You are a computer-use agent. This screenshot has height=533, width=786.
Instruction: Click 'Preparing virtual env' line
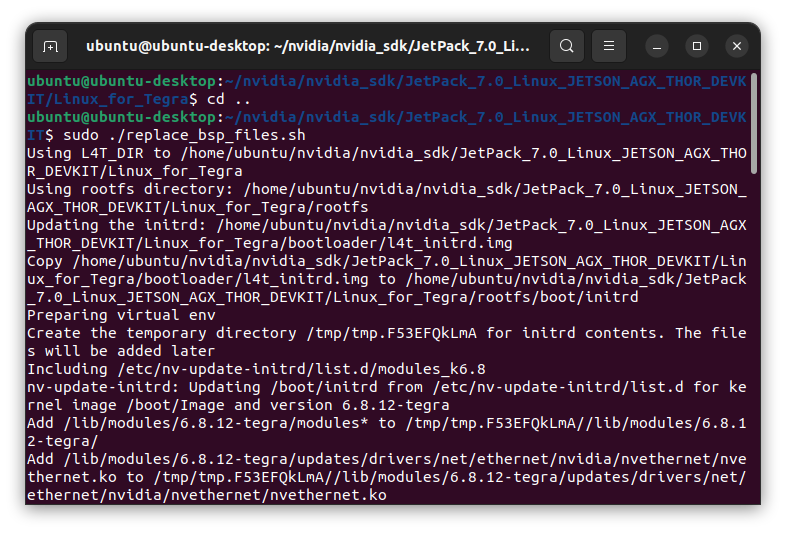click(121, 315)
